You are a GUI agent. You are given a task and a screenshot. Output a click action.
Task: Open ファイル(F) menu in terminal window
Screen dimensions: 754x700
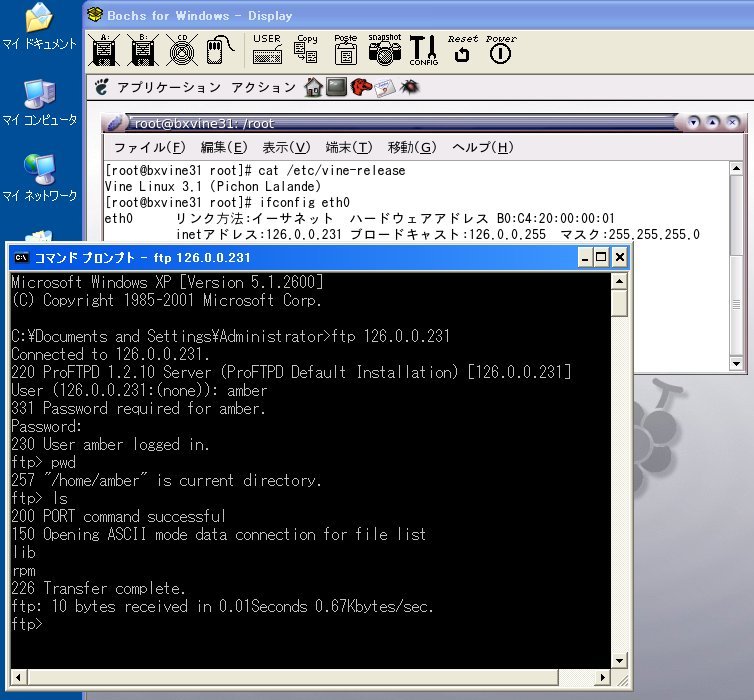coord(150,147)
